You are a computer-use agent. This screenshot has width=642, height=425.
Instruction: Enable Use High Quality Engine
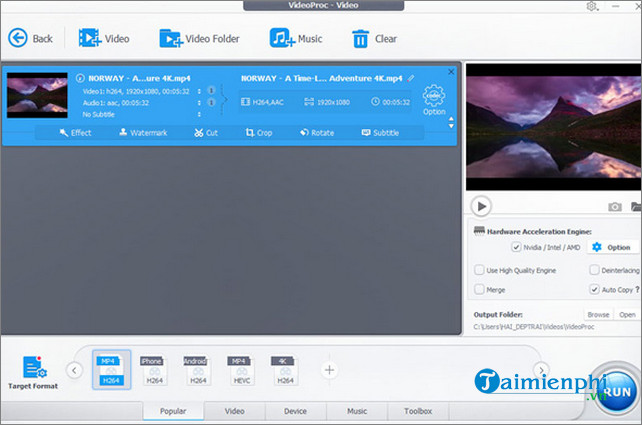[x=479, y=270]
